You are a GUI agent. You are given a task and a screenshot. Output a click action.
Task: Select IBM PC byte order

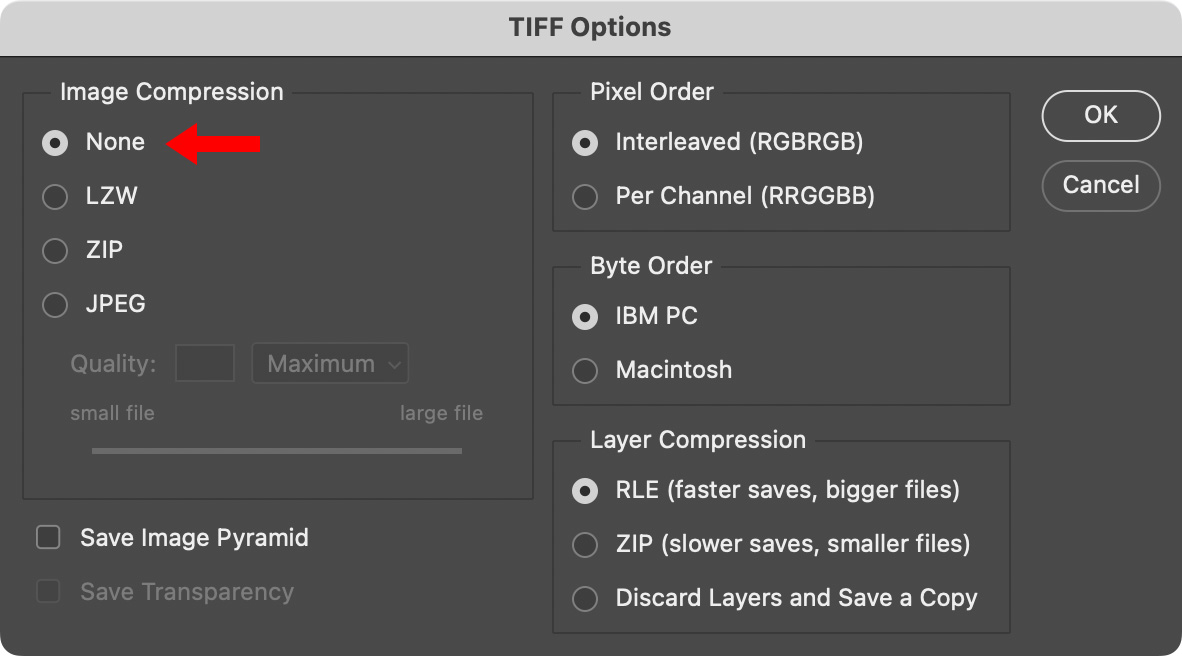585,317
